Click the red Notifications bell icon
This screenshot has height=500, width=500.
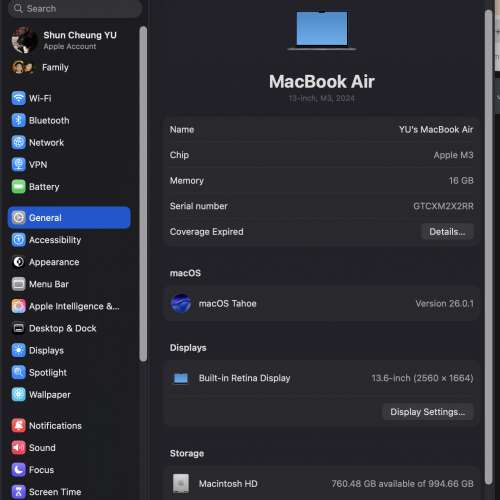pos(18,426)
